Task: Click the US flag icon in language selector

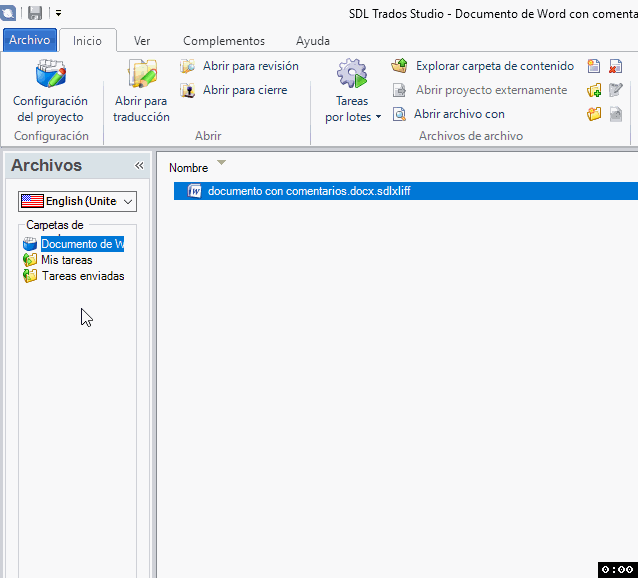Action: click(32, 201)
